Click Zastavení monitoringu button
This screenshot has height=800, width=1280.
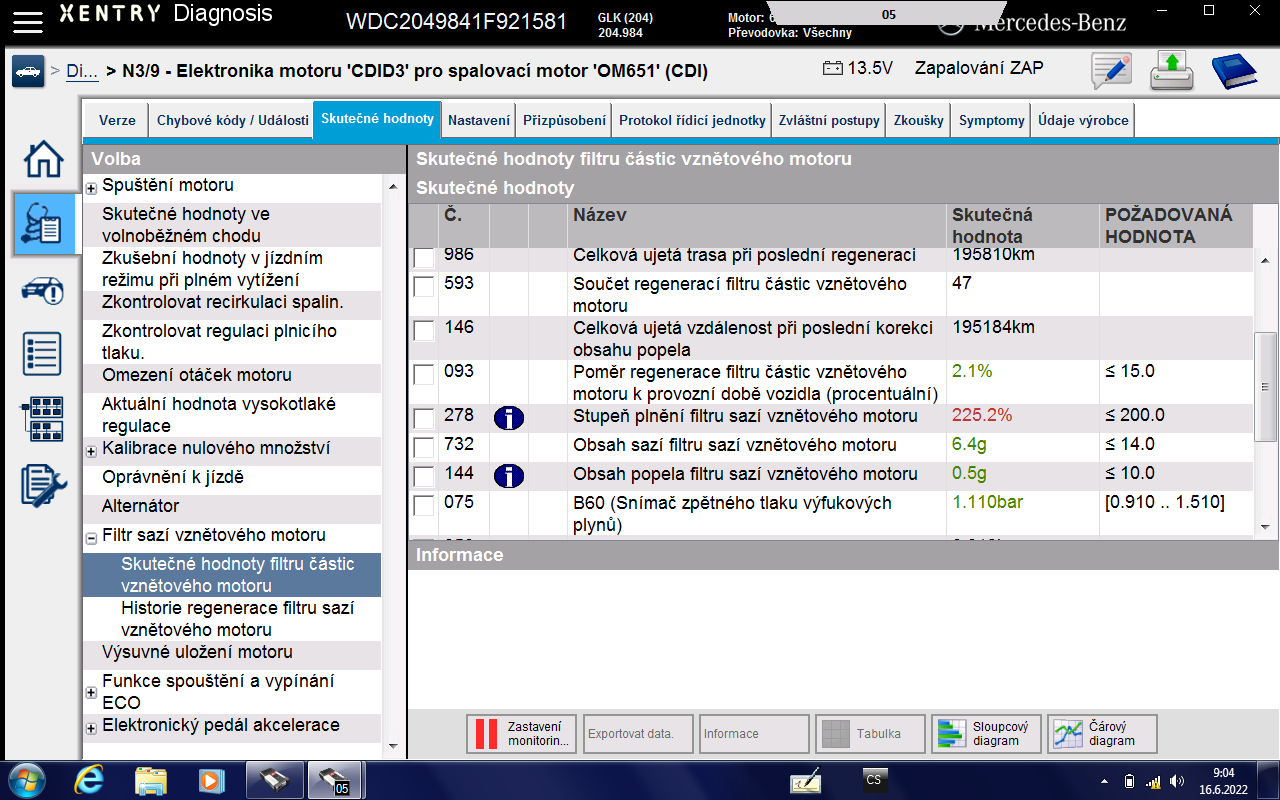point(521,734)
